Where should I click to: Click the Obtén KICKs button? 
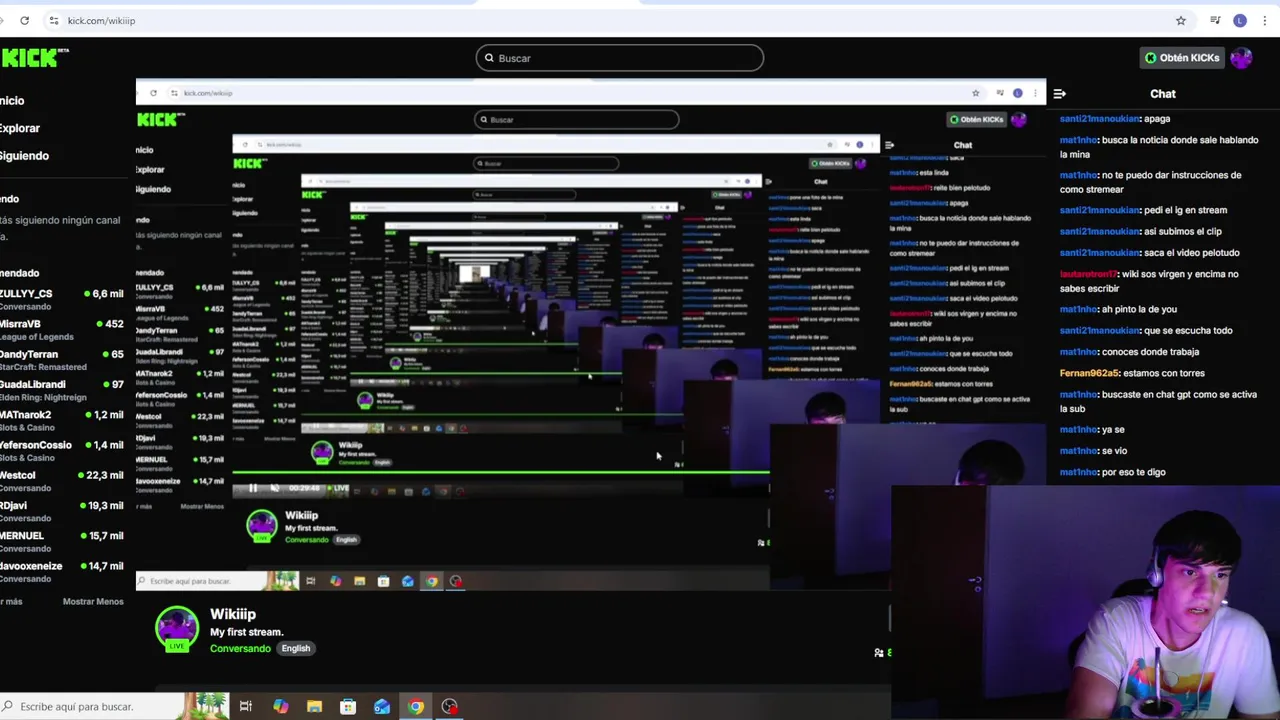1182,58
